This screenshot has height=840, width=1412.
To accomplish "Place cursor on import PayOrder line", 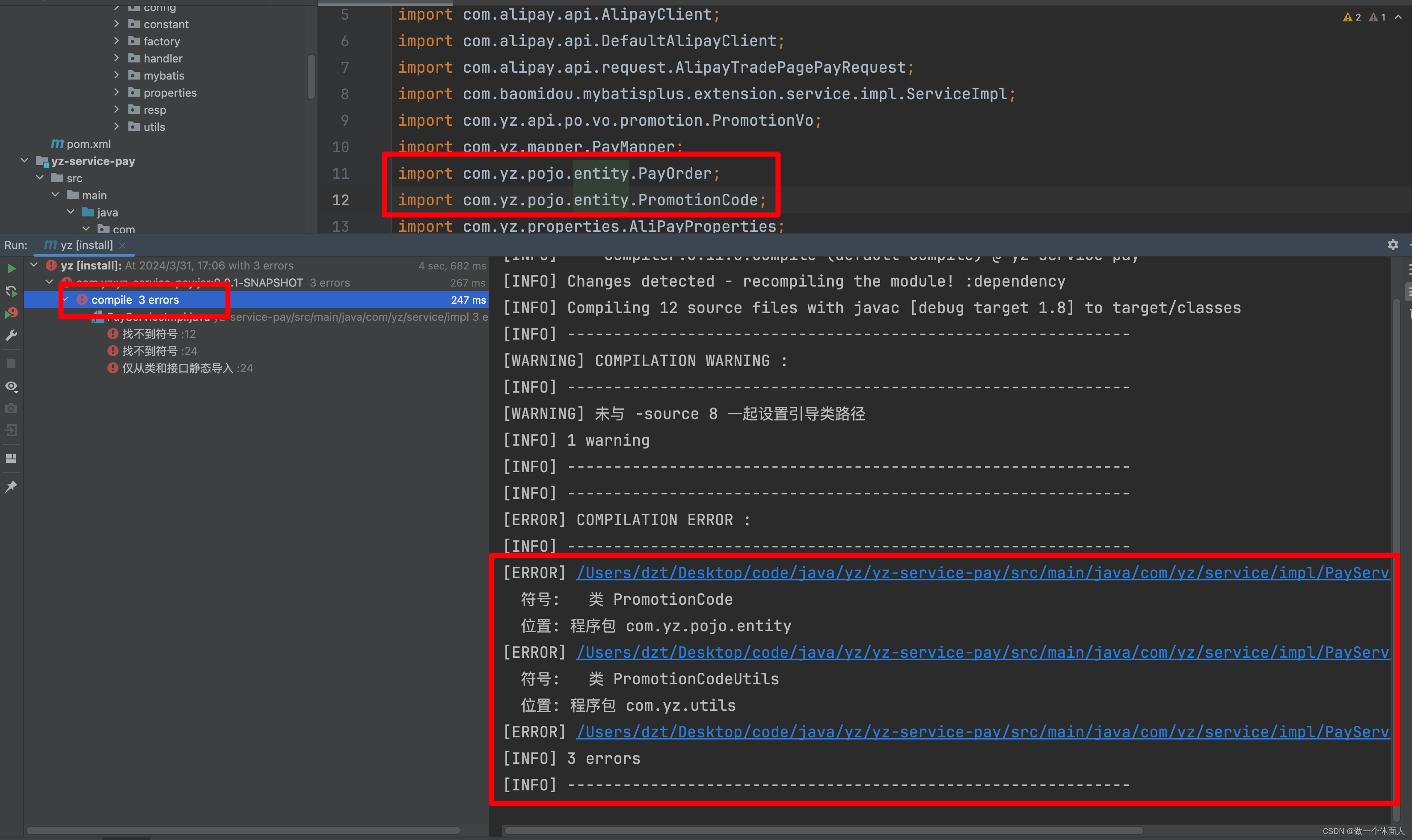I will (x=558, y=173).
